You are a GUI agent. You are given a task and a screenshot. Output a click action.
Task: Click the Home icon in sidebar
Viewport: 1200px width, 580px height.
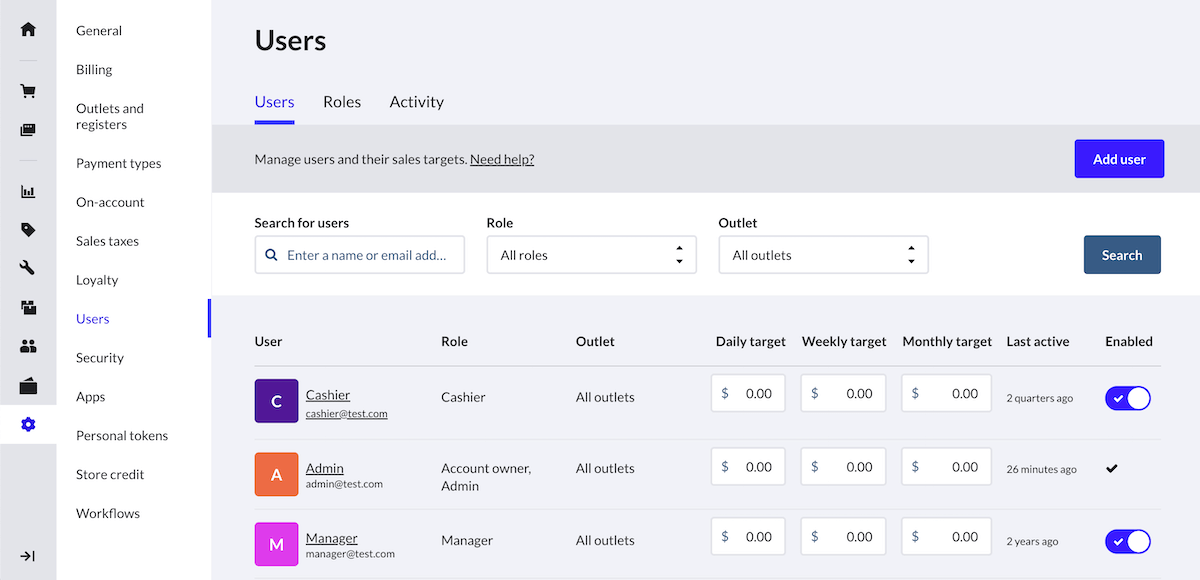[28, 29]
